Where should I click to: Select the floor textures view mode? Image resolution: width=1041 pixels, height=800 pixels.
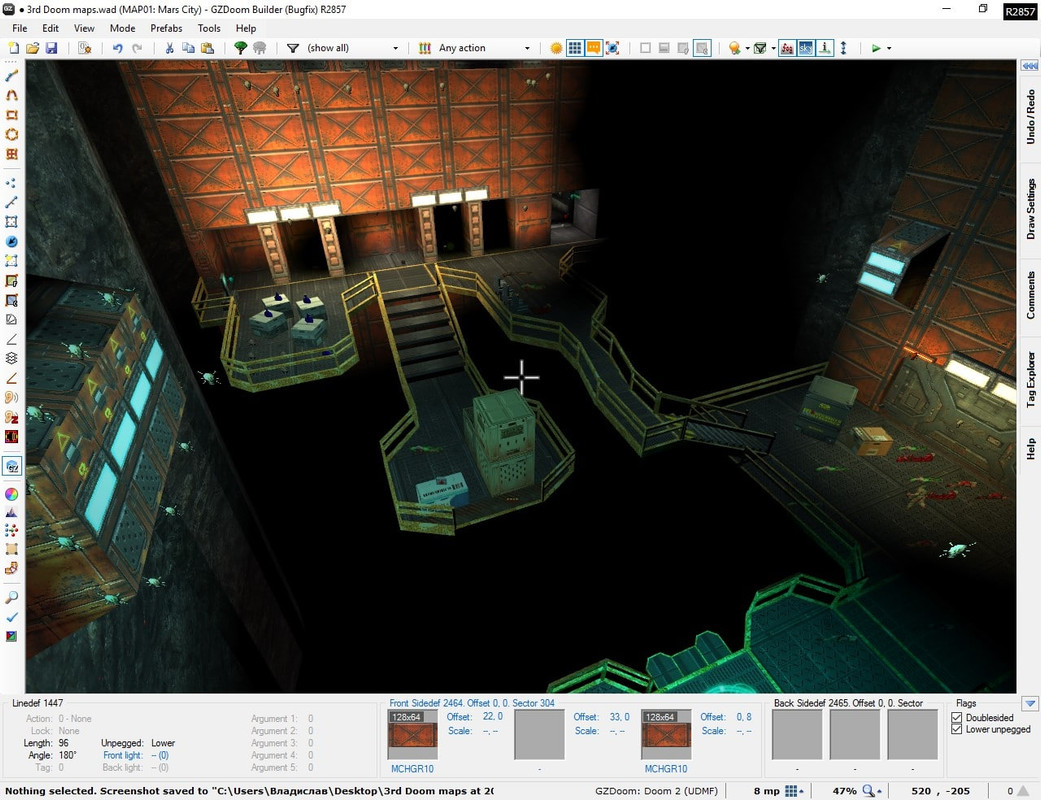[682, 48]
